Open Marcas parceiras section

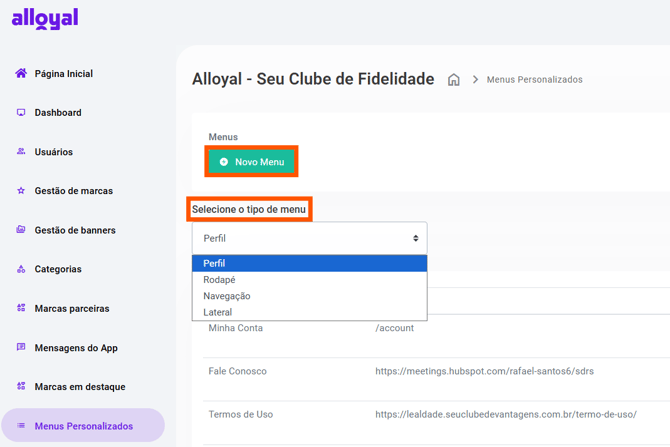[x=72, y=309]
